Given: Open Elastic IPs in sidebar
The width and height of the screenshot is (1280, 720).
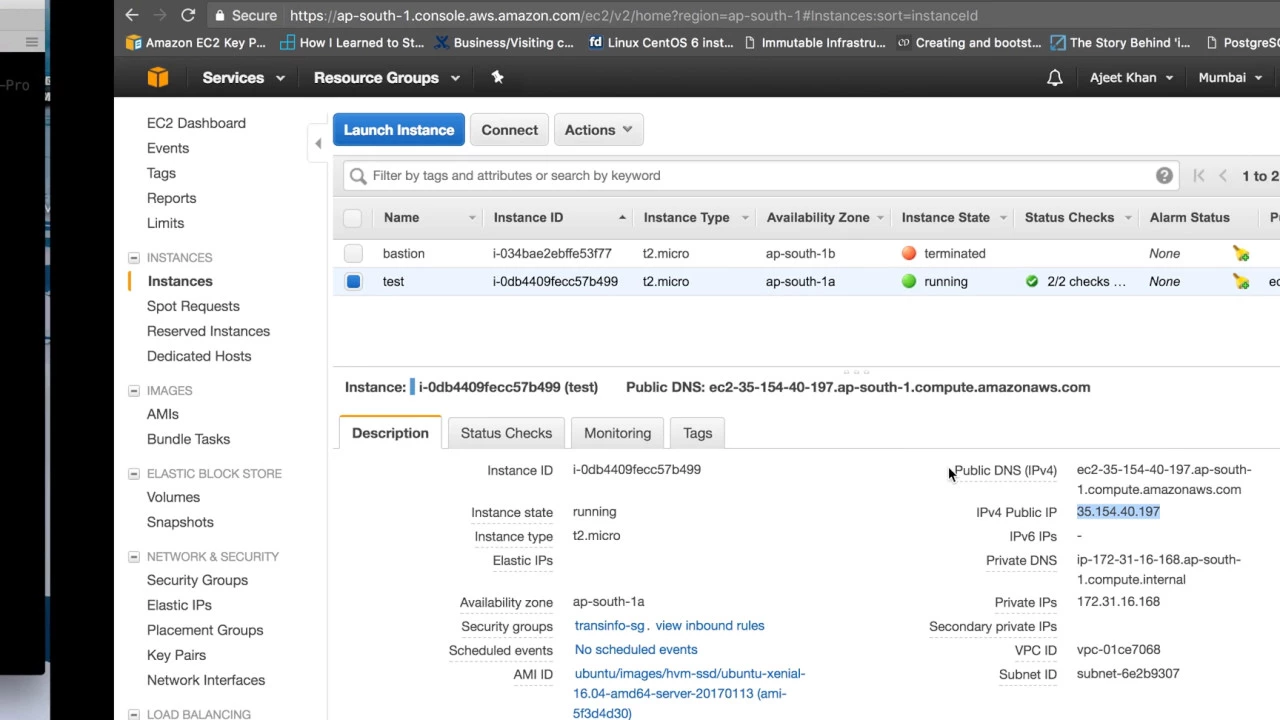Looking at the screenshot, I should pyautogui.click(x=179, y=605).
